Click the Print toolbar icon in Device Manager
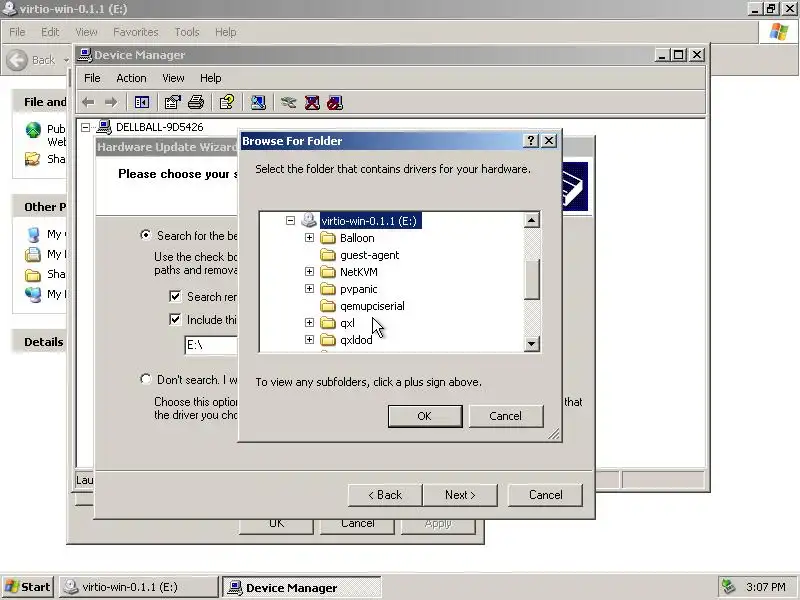The image size is (800, 600). pyautogui.click(x=196, y=103)
